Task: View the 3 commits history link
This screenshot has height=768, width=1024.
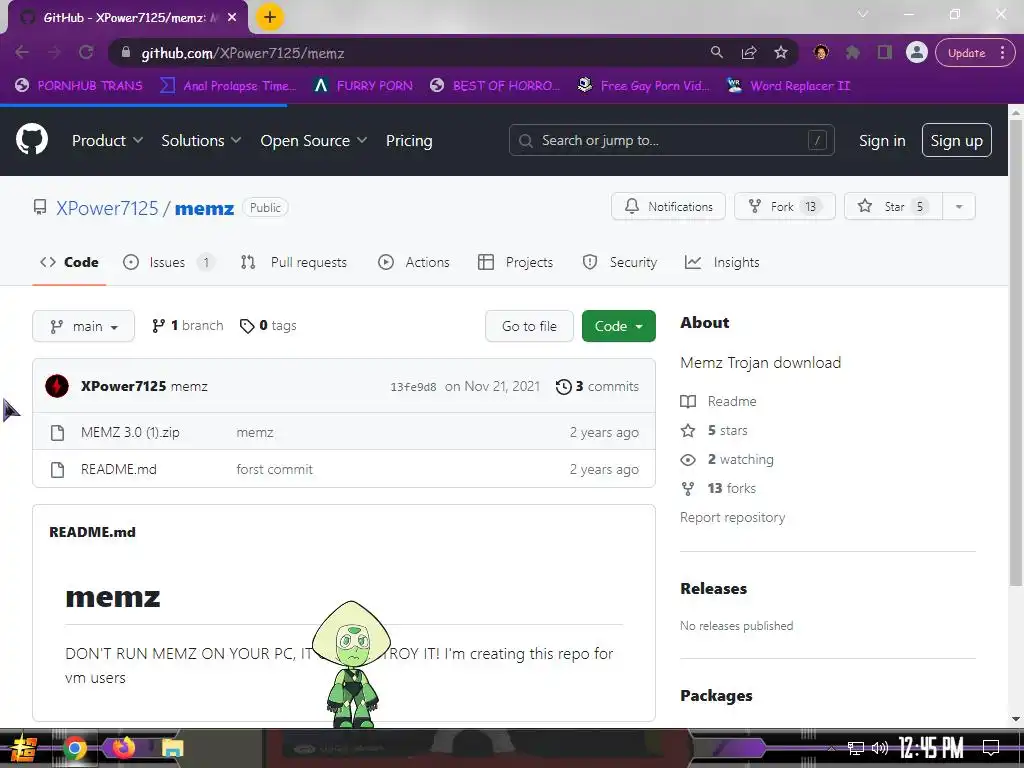Action: tap(598, 386)
